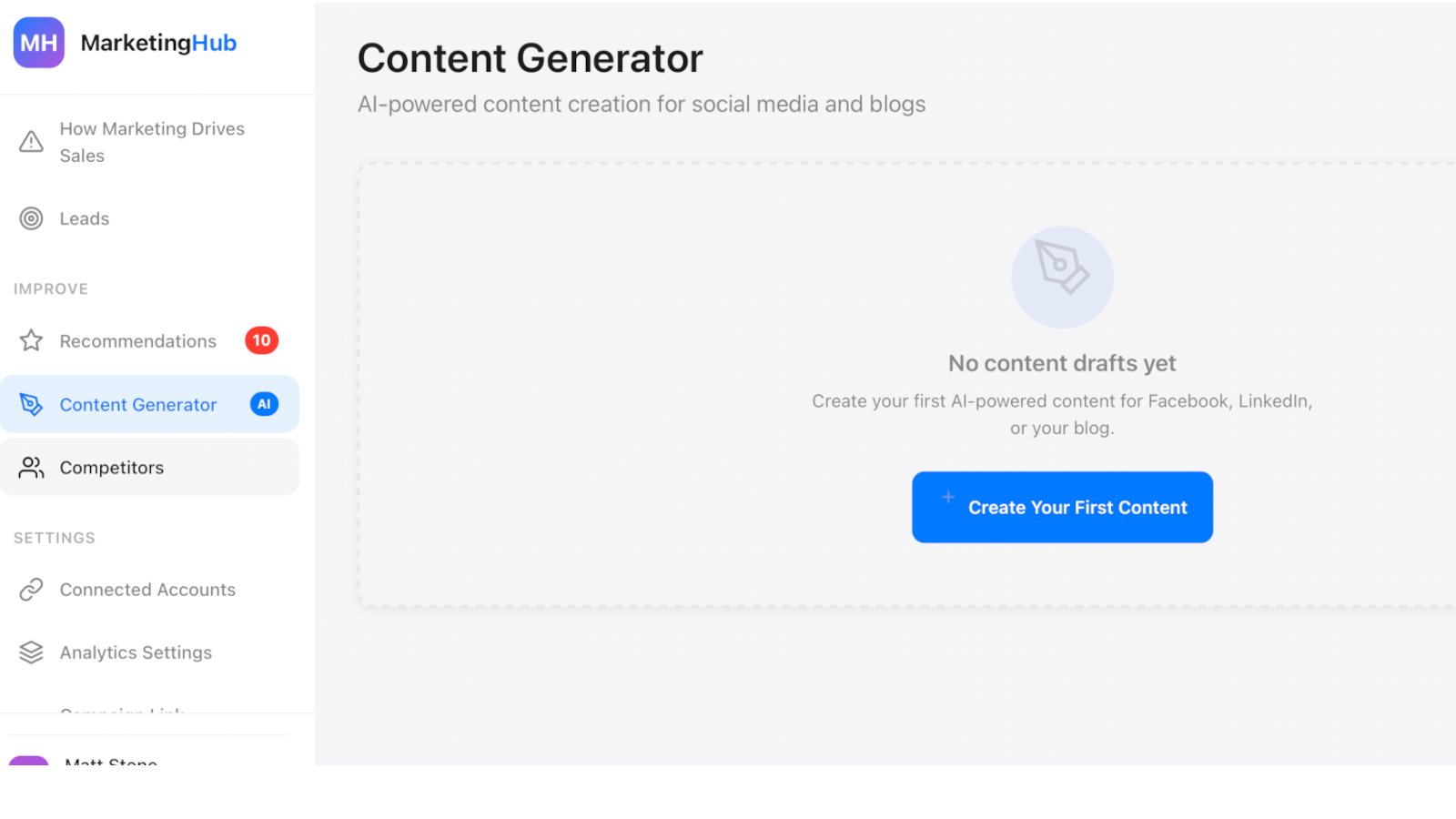Open Connected Accounts settings
The height and width of the screenshot is (819, 1456).
[146, 589]
